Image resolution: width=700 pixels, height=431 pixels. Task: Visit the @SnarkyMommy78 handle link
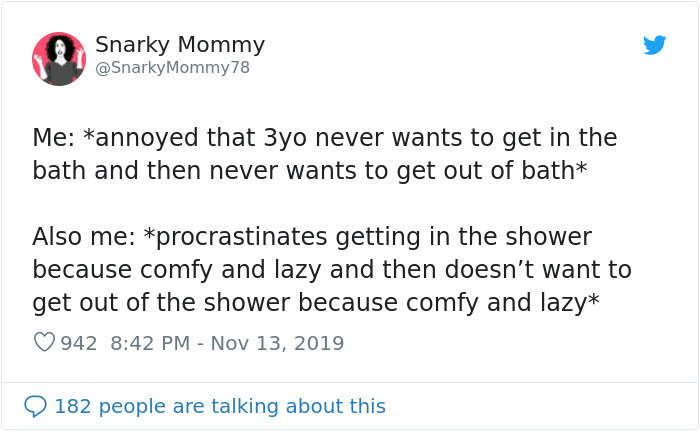coord(172,68)
